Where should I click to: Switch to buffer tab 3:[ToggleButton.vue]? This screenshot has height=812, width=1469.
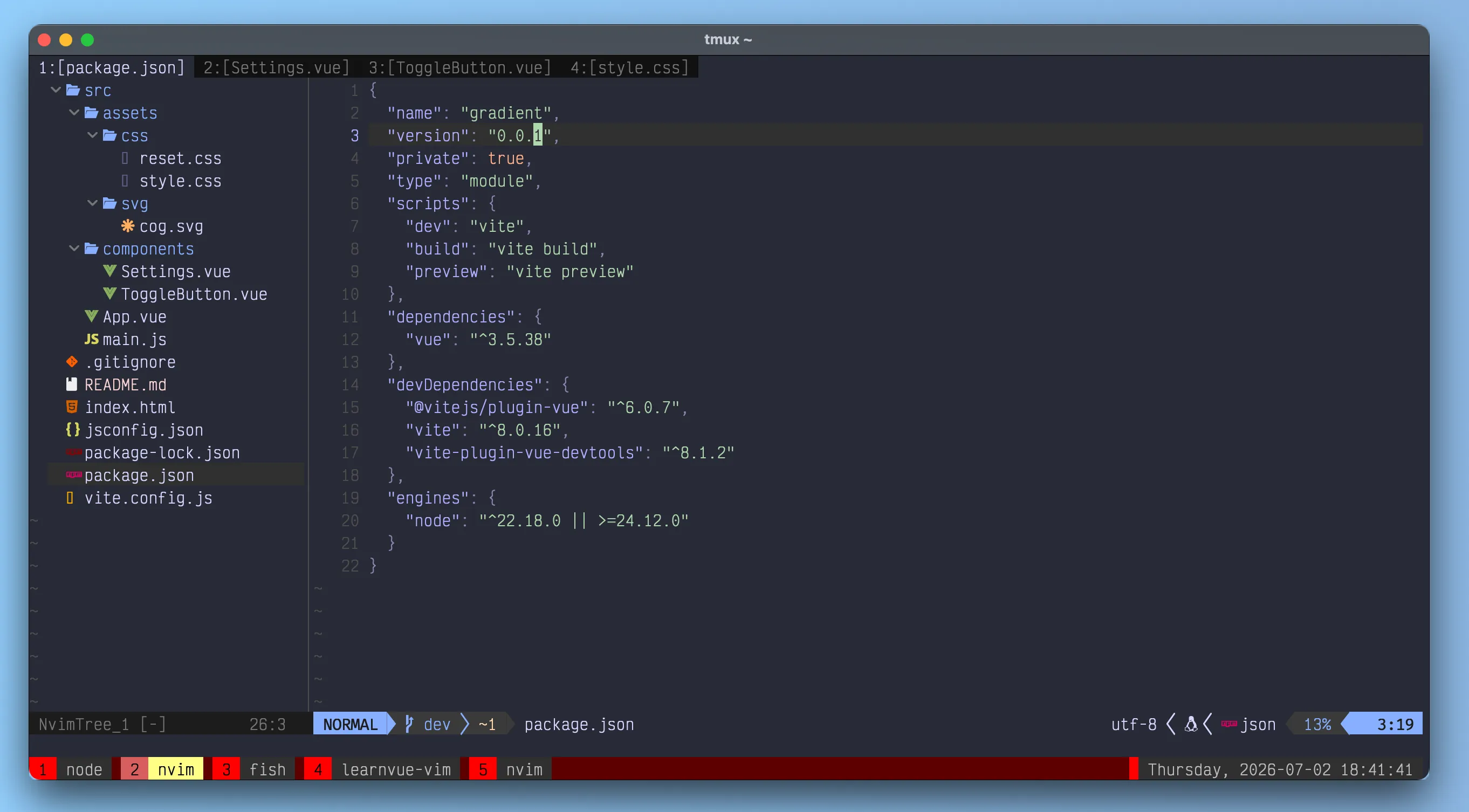[x=459, y=67]
